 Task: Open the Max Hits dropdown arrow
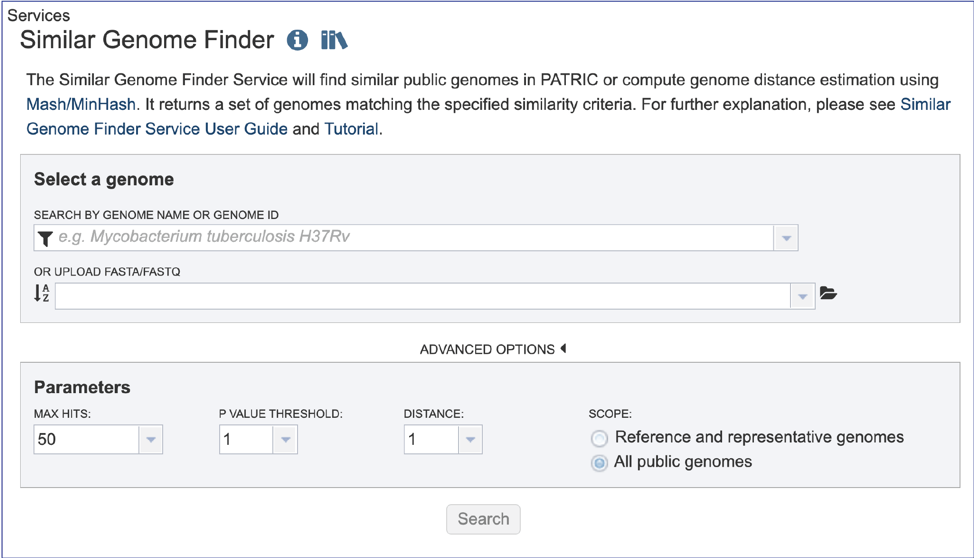150,440
